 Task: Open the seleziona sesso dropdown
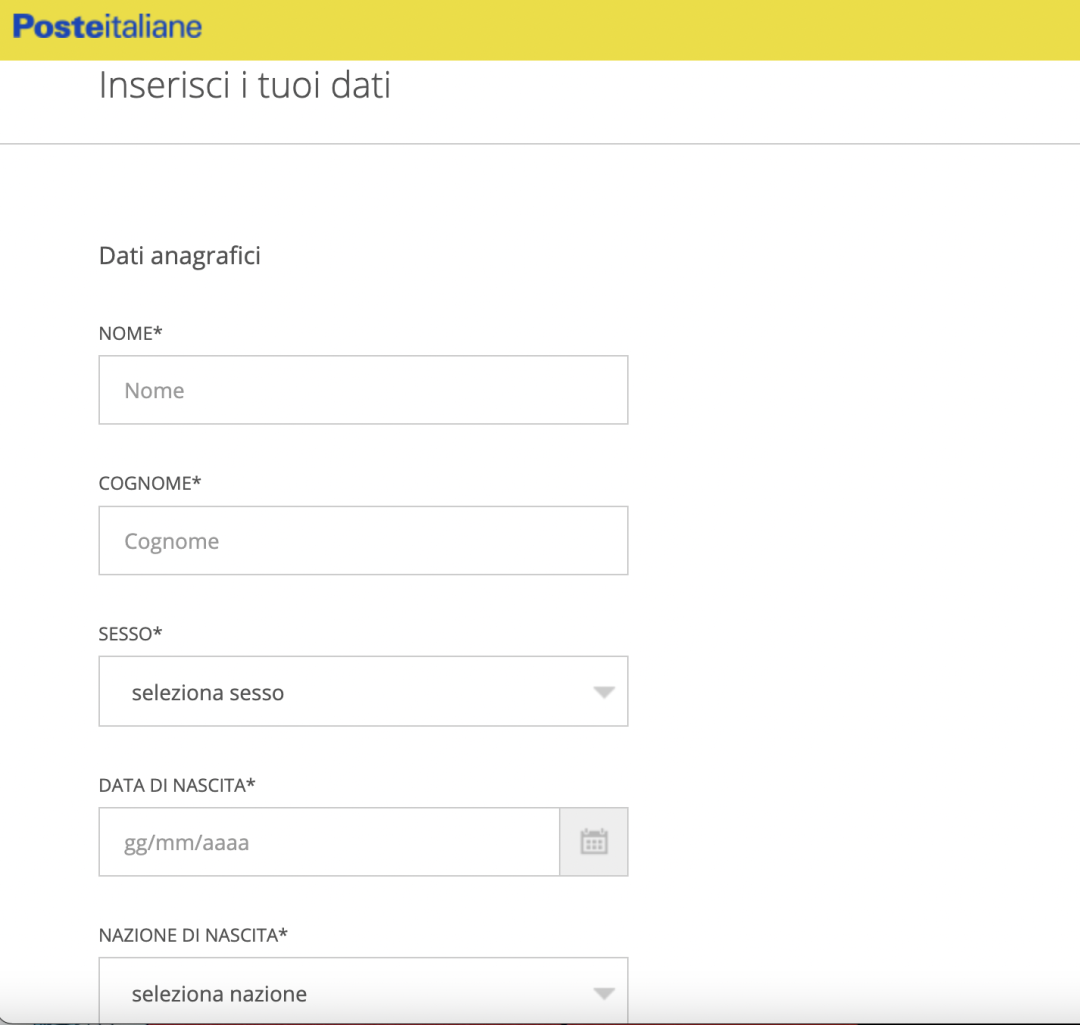click(x=363, y=691)
